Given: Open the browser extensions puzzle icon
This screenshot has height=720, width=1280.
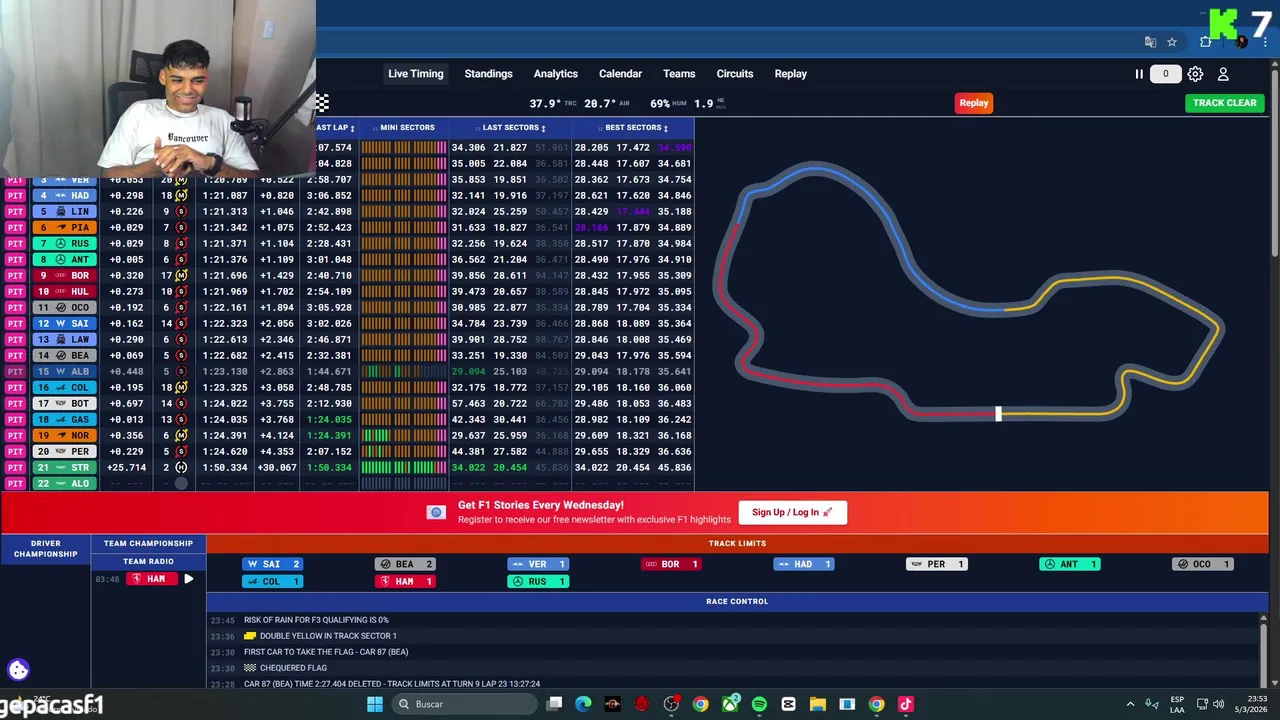Looking at the screenshot, I should coord(1206,42).
